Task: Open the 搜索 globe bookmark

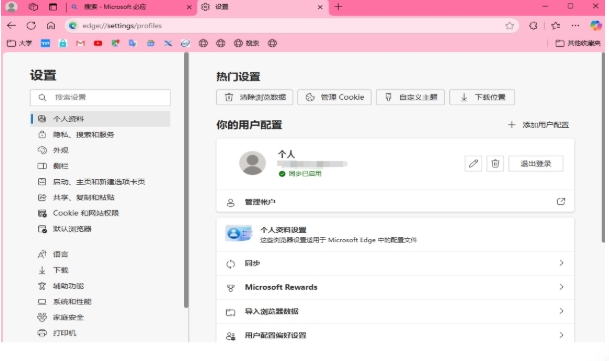Action: tap(246, 43)
